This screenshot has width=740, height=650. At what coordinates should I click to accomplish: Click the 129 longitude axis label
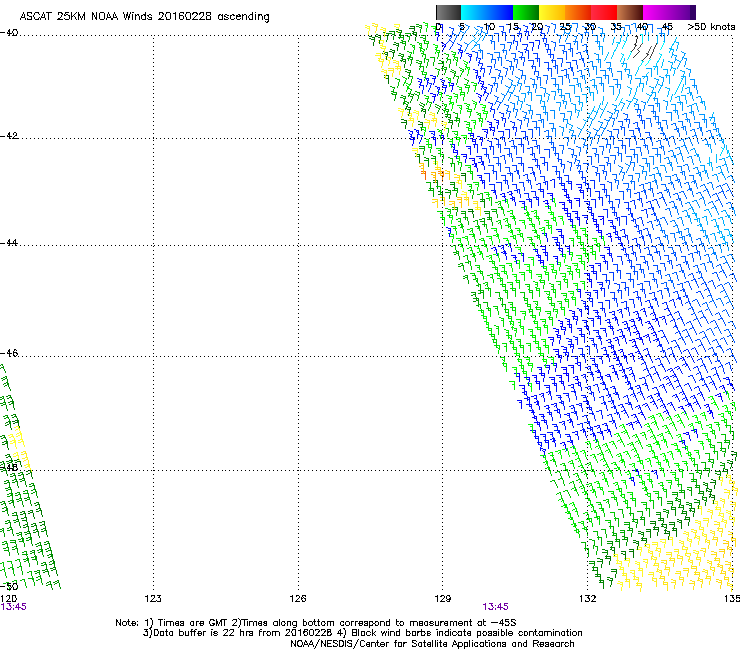443,599
